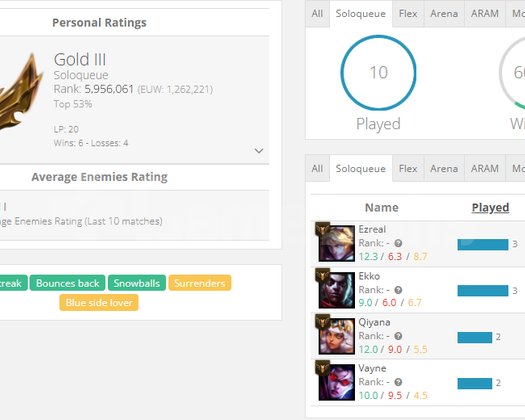525x420 pixels.
Task: Click the Bounces back tag
Action: tap(67, 283)
